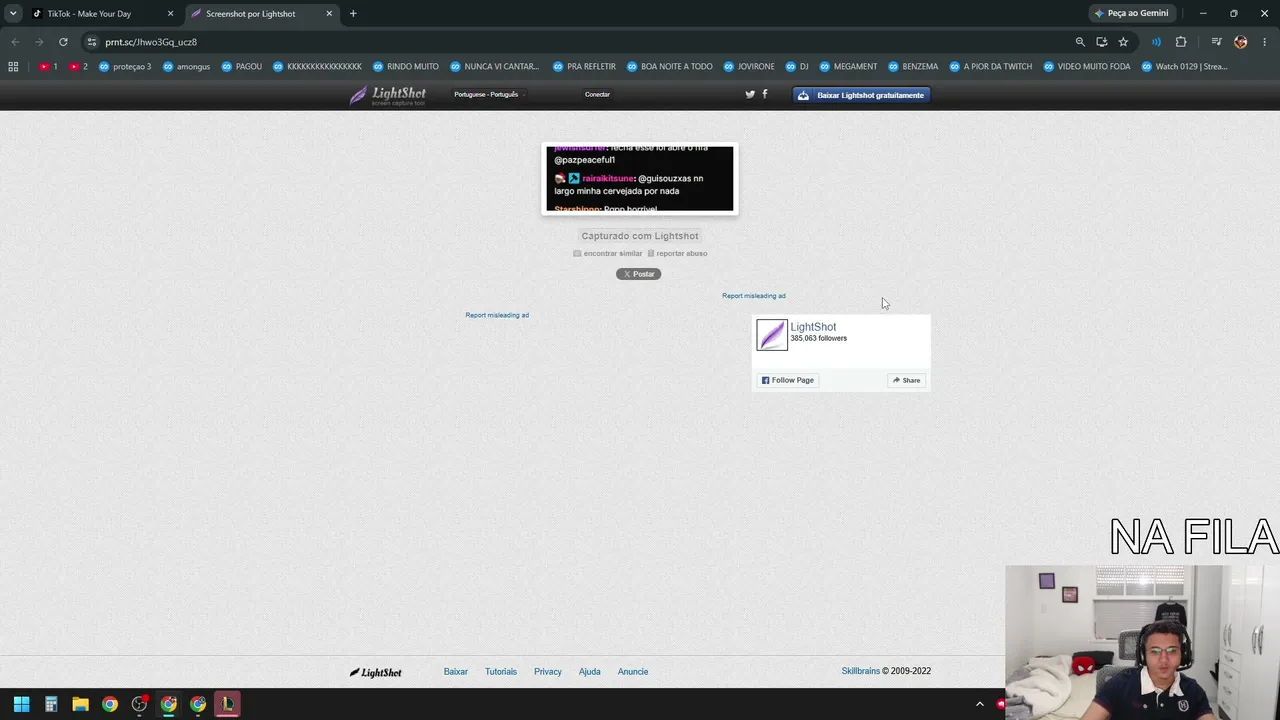Open the NUNCA VI CANTAR bookmark
Viewport: 1280px width, 720px height.
tap(495, 67)
